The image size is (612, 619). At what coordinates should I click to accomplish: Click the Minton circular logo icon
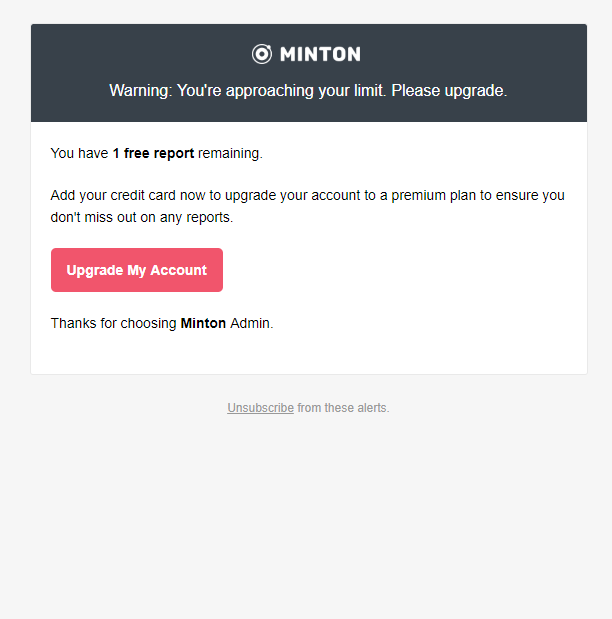point(262,54)
